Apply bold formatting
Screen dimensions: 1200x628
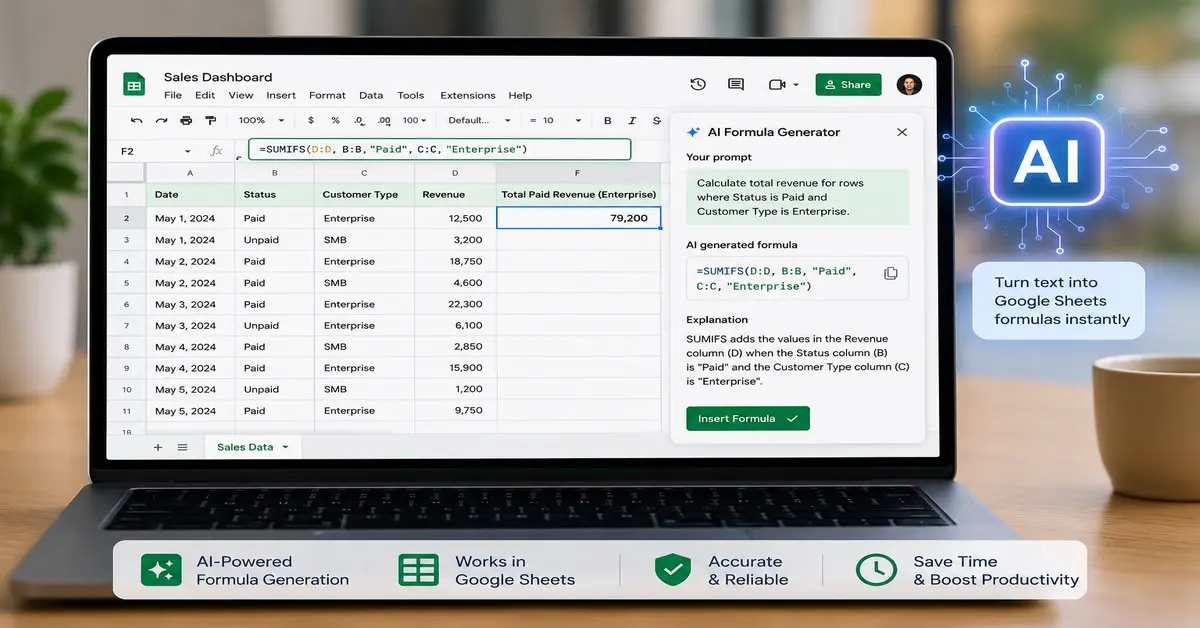[607, 121]
